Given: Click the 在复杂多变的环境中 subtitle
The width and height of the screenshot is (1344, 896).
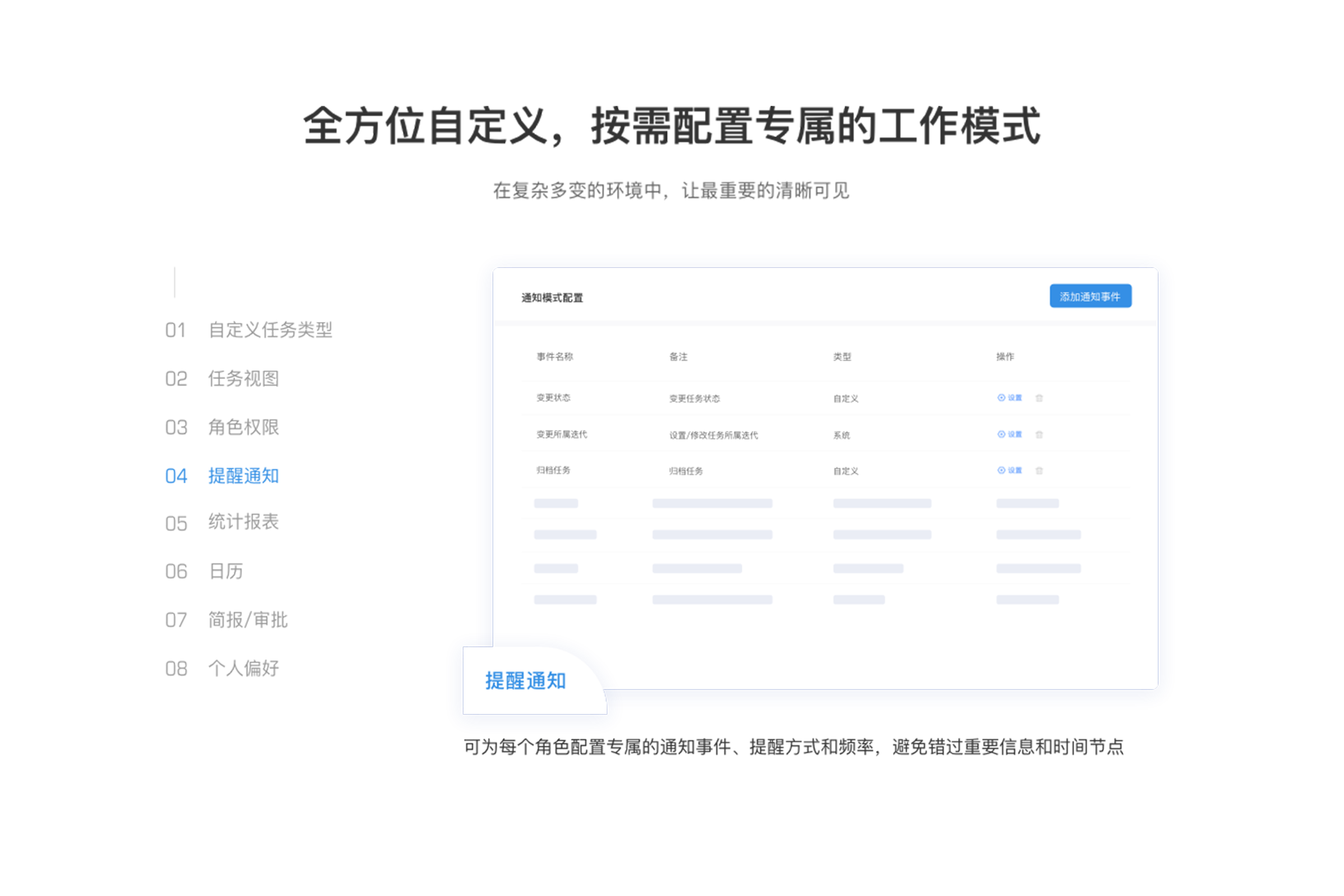Looking at the screenshot, I should coord(671,190).
